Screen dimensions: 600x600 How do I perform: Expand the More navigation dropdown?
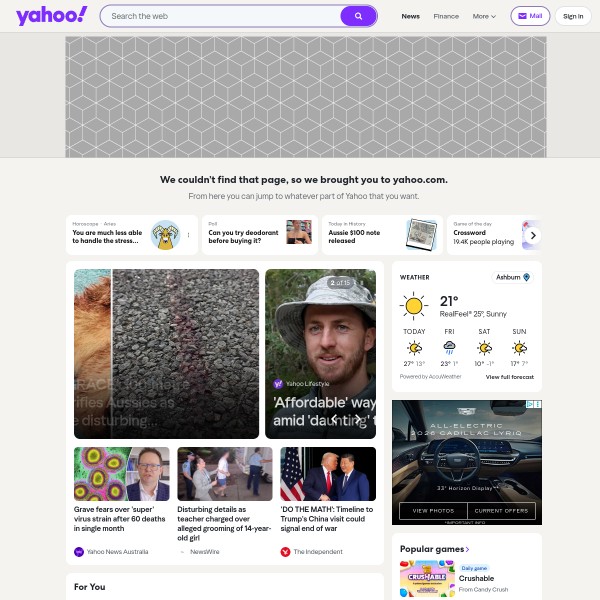click(x=484, y=16)
